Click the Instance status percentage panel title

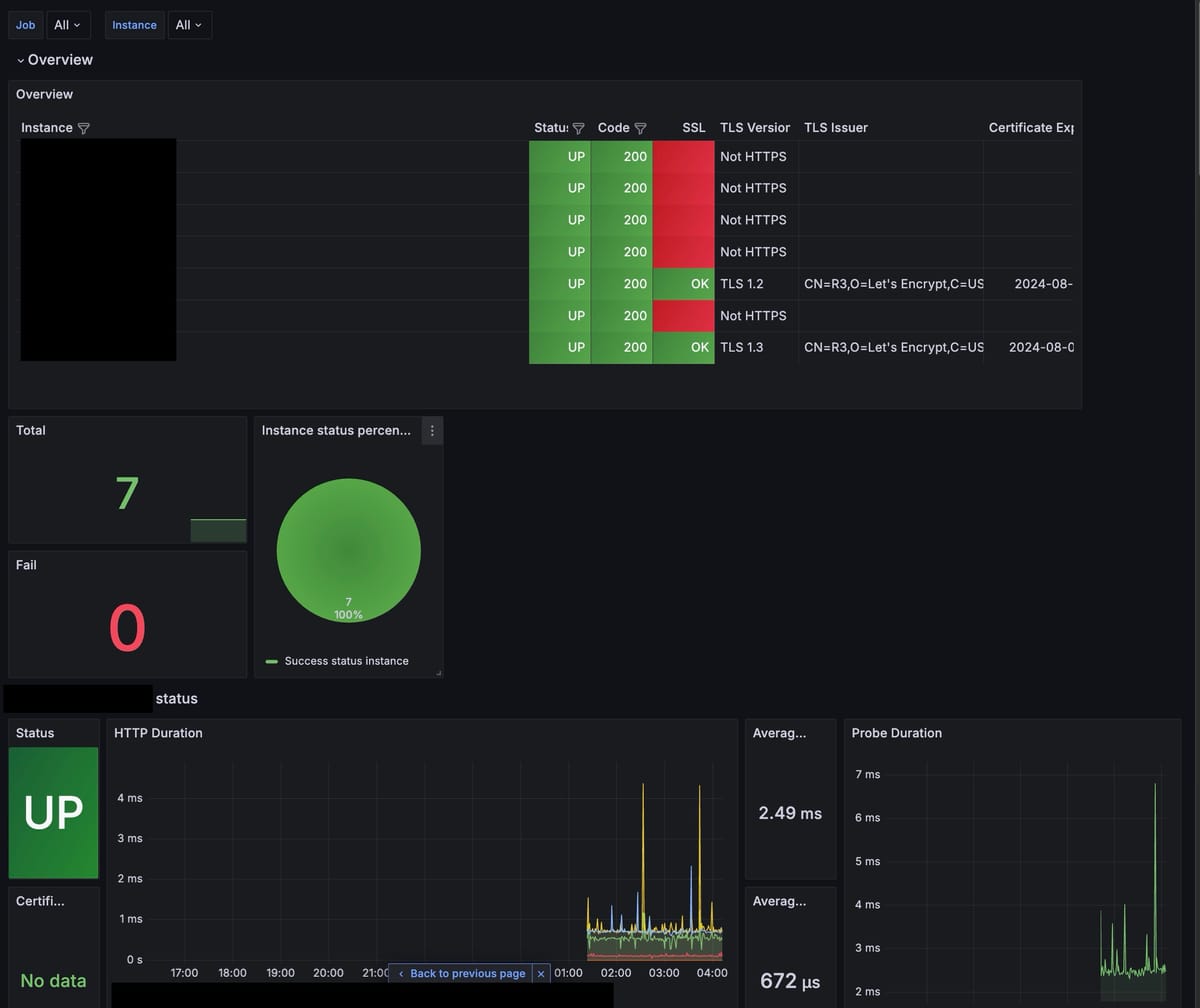[x=336, y=430]
